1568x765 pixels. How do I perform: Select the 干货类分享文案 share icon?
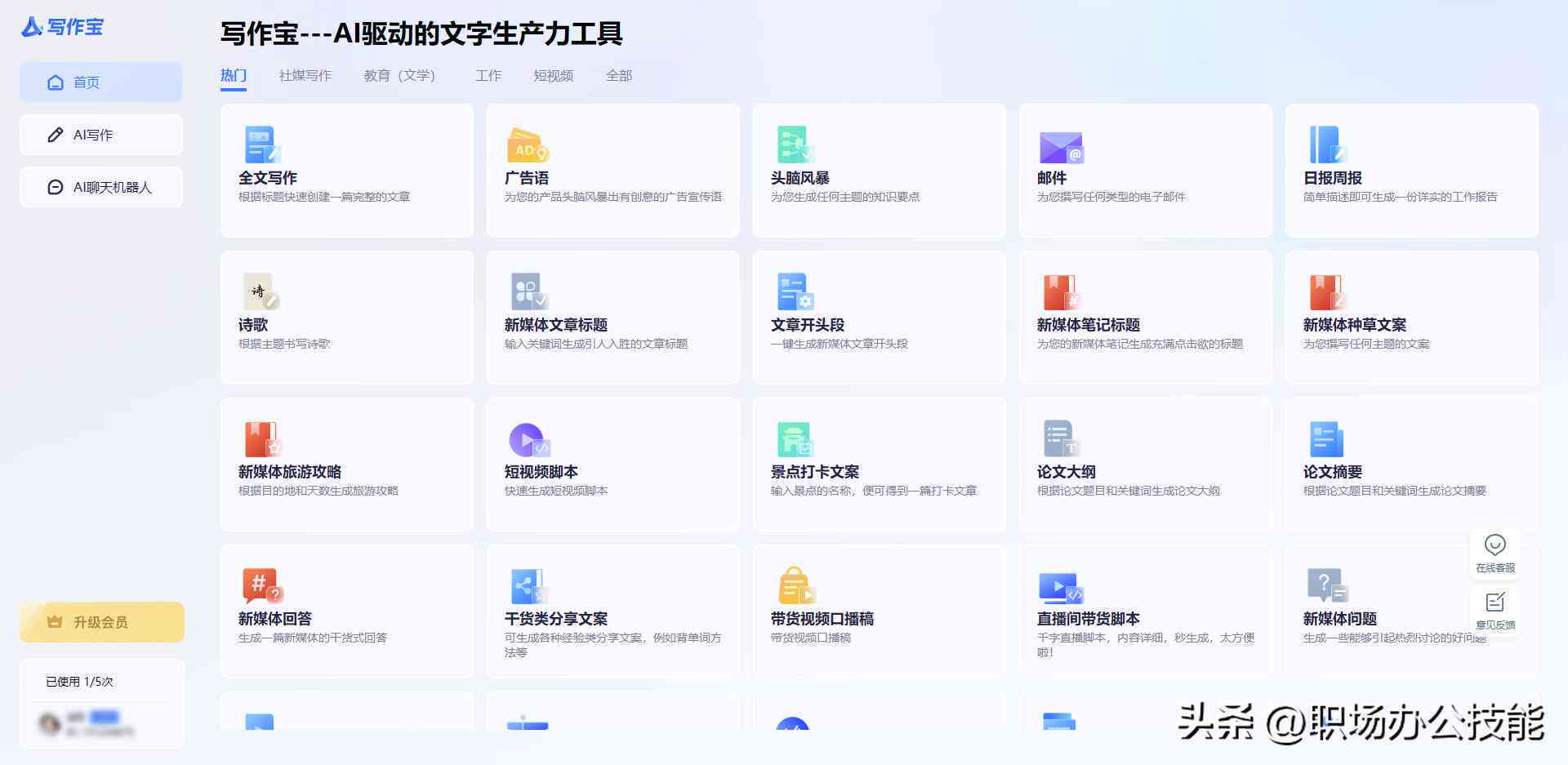528,586
